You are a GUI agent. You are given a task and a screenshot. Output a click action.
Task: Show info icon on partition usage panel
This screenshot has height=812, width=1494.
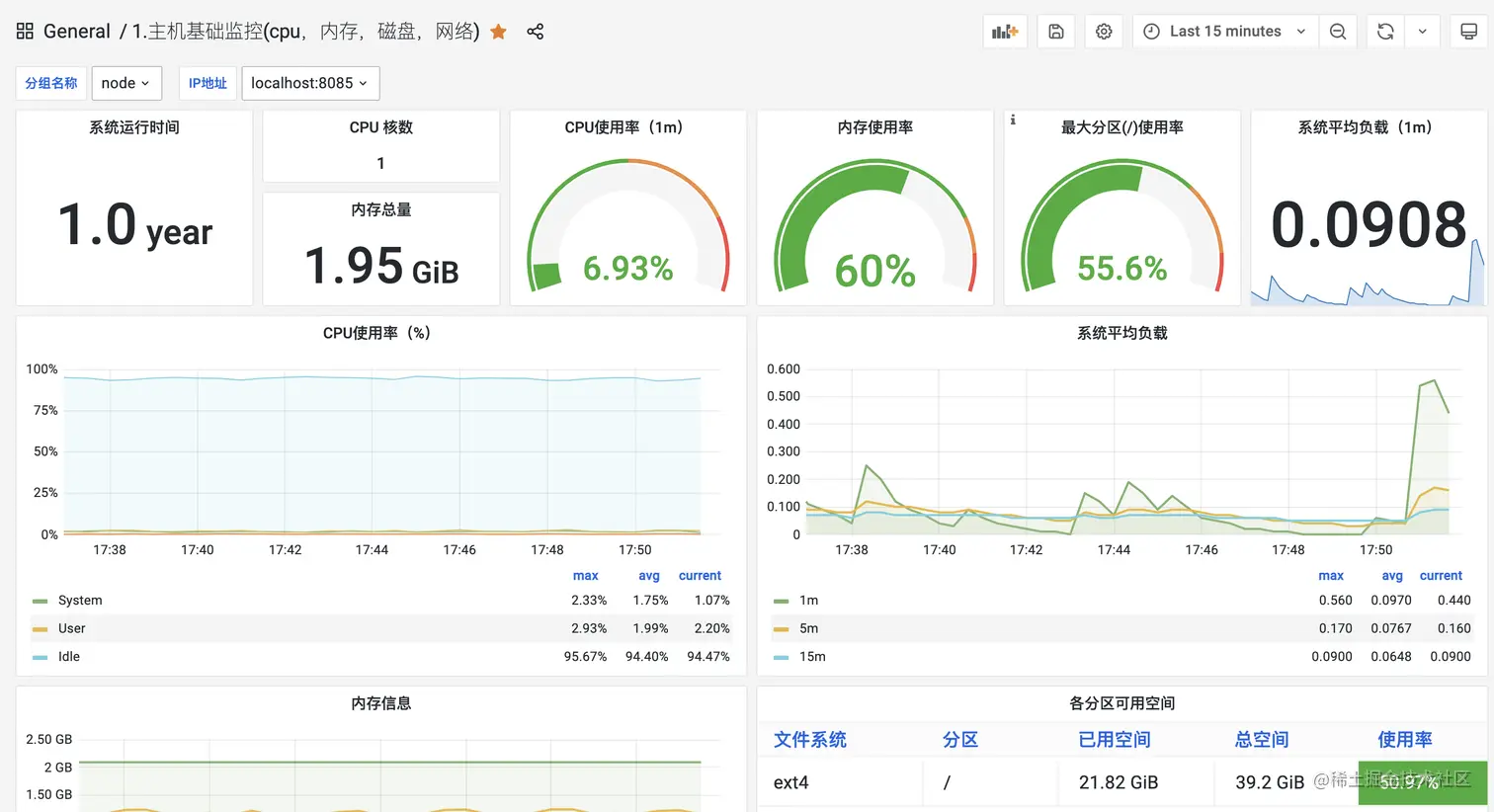[x=1013, y=120]
